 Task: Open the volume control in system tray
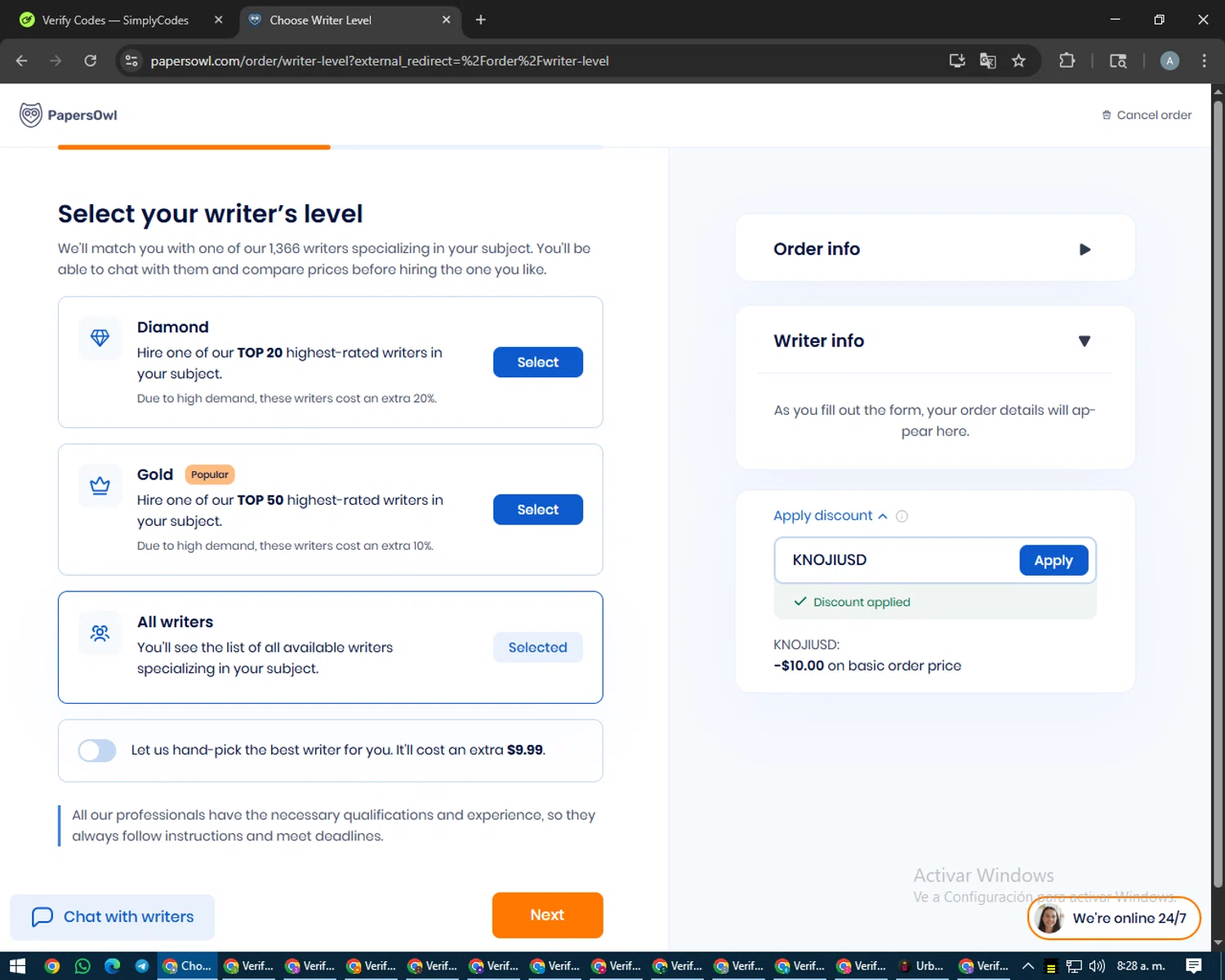coord(1097,966)
